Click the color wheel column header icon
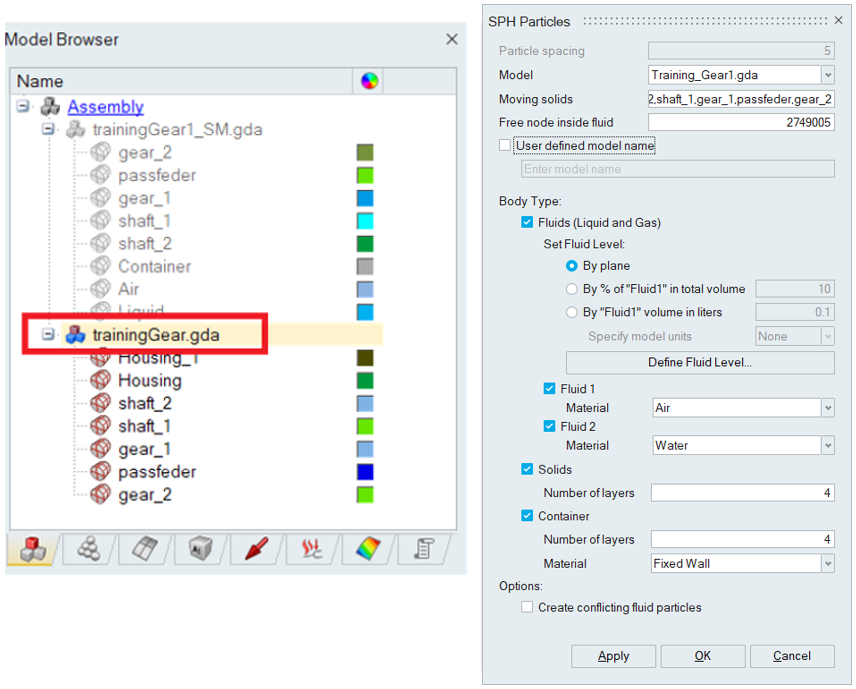 [369, 82]
